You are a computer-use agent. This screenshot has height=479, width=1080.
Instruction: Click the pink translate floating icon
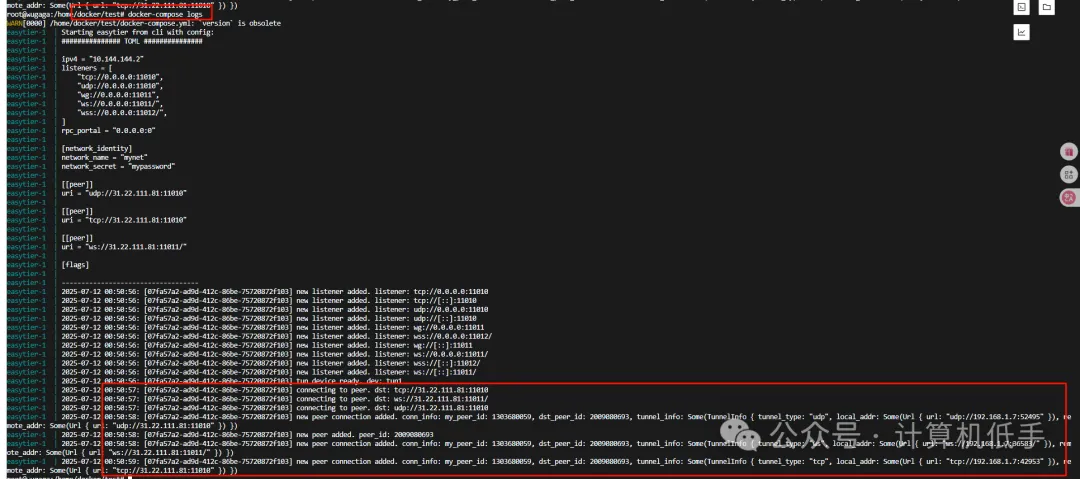pos(1069,197)
